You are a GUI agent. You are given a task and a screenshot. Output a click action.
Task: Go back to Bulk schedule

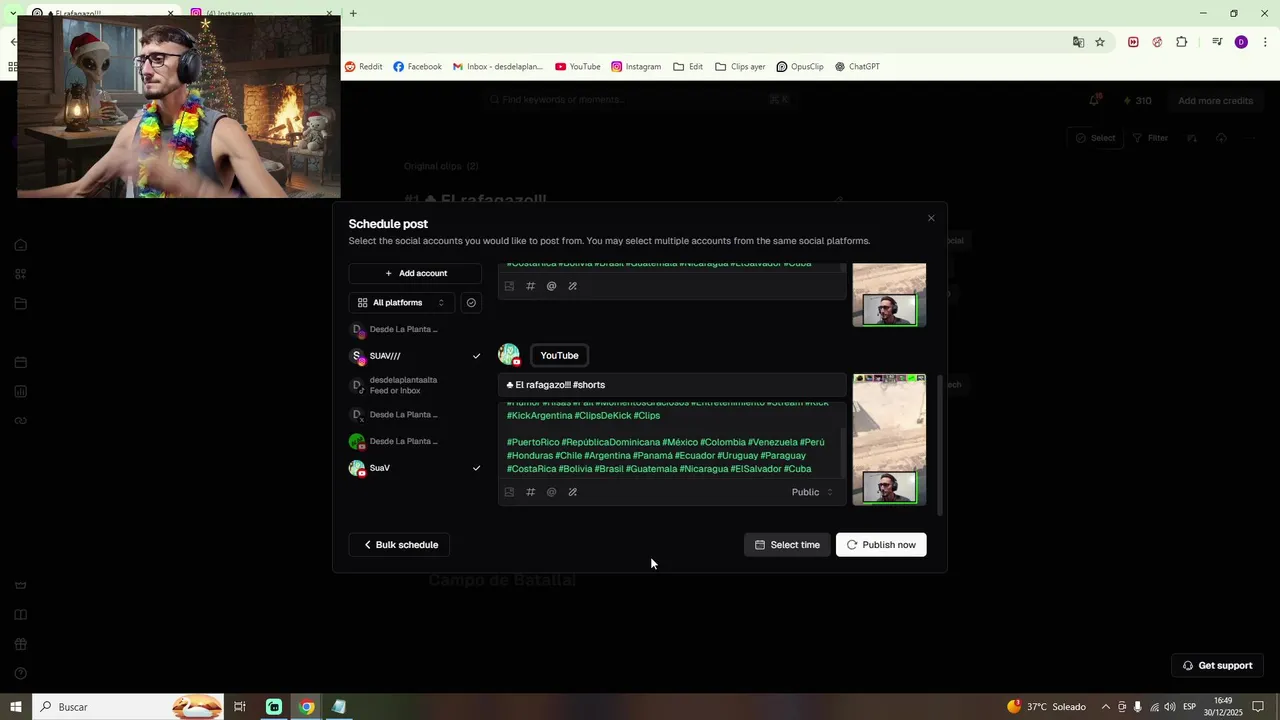coord(400,545)
